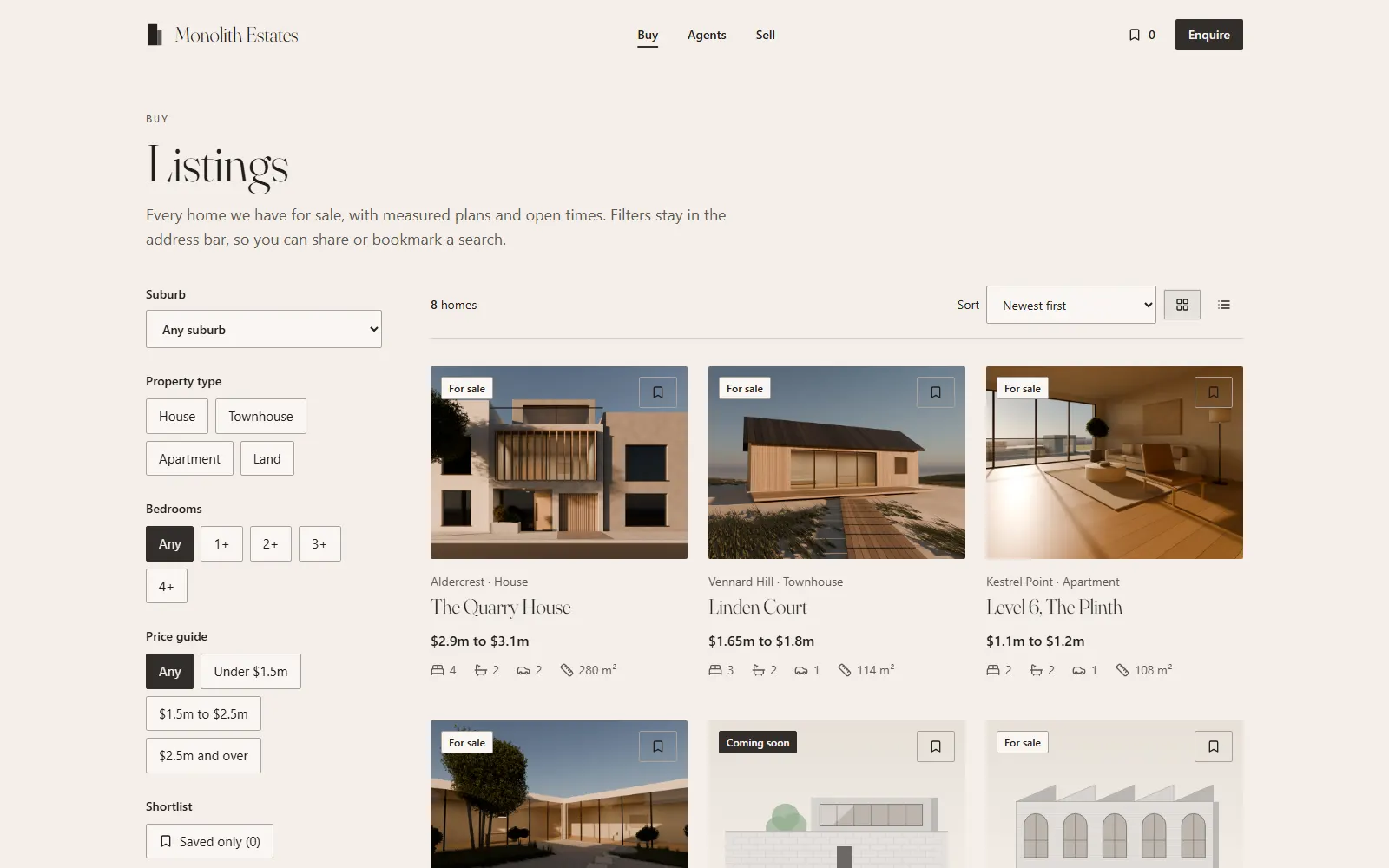1389x868 pixels.
Task: Choose $2.5m and over price guide
Action: point(203,756)
